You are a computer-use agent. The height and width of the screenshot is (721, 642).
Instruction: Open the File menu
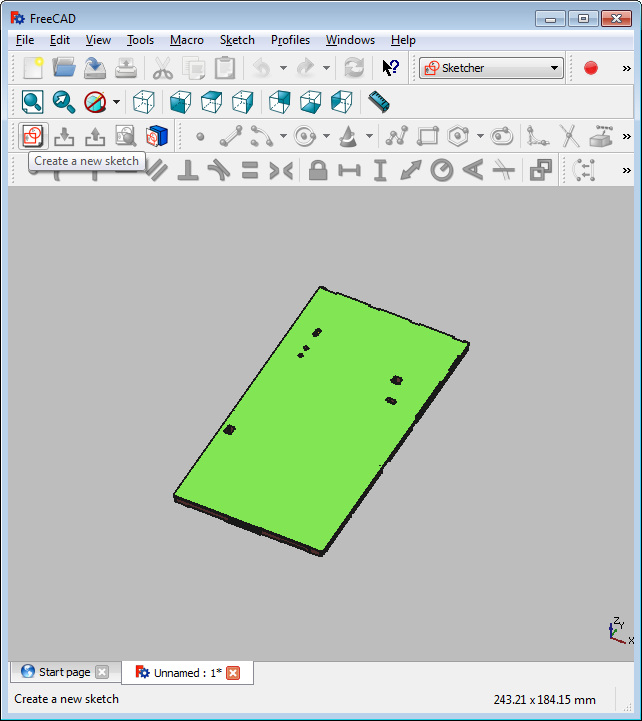pos(25,40)
